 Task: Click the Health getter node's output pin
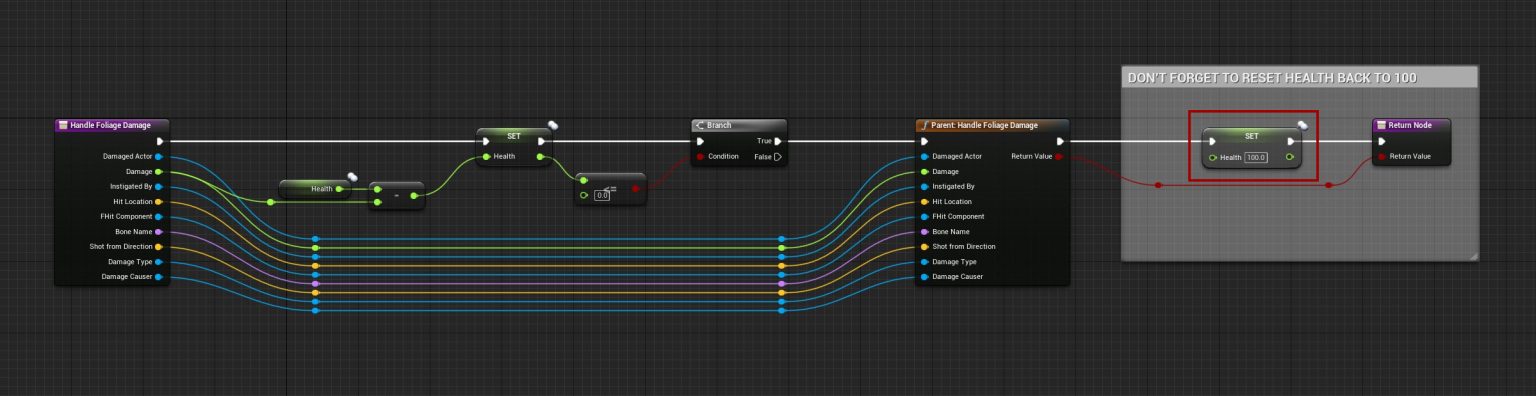point(339,188)
